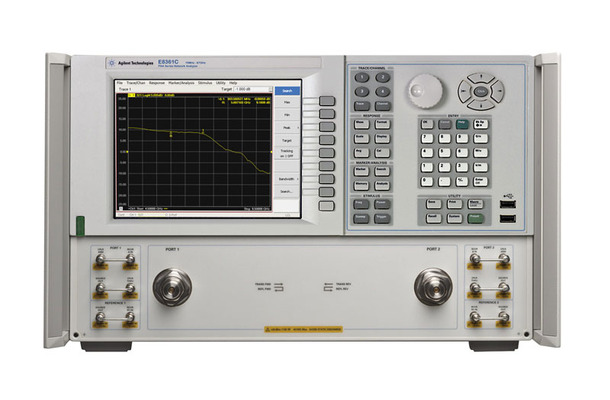The width and height of the screenshot is (610, 400).
Task: Toggle the green power switch
Action: pyautogui.click(x=80, y=226)
